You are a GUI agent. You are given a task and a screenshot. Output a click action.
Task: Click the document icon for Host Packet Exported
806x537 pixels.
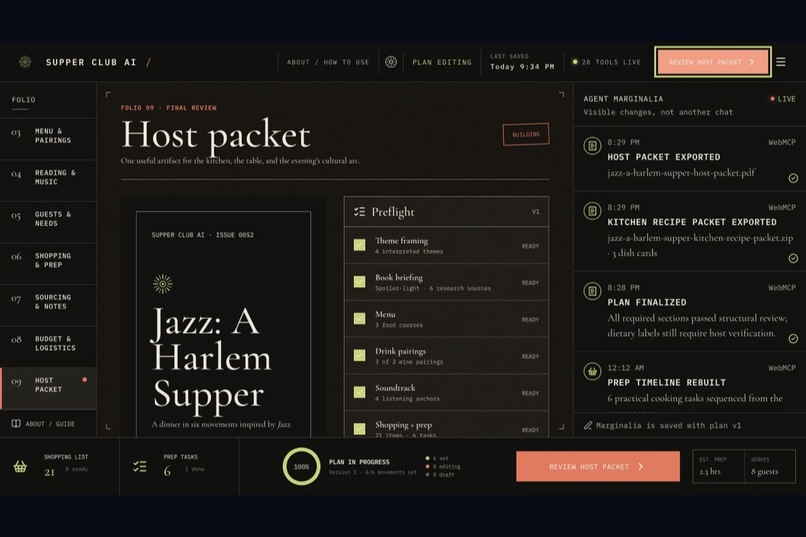[x=592, y=146]
